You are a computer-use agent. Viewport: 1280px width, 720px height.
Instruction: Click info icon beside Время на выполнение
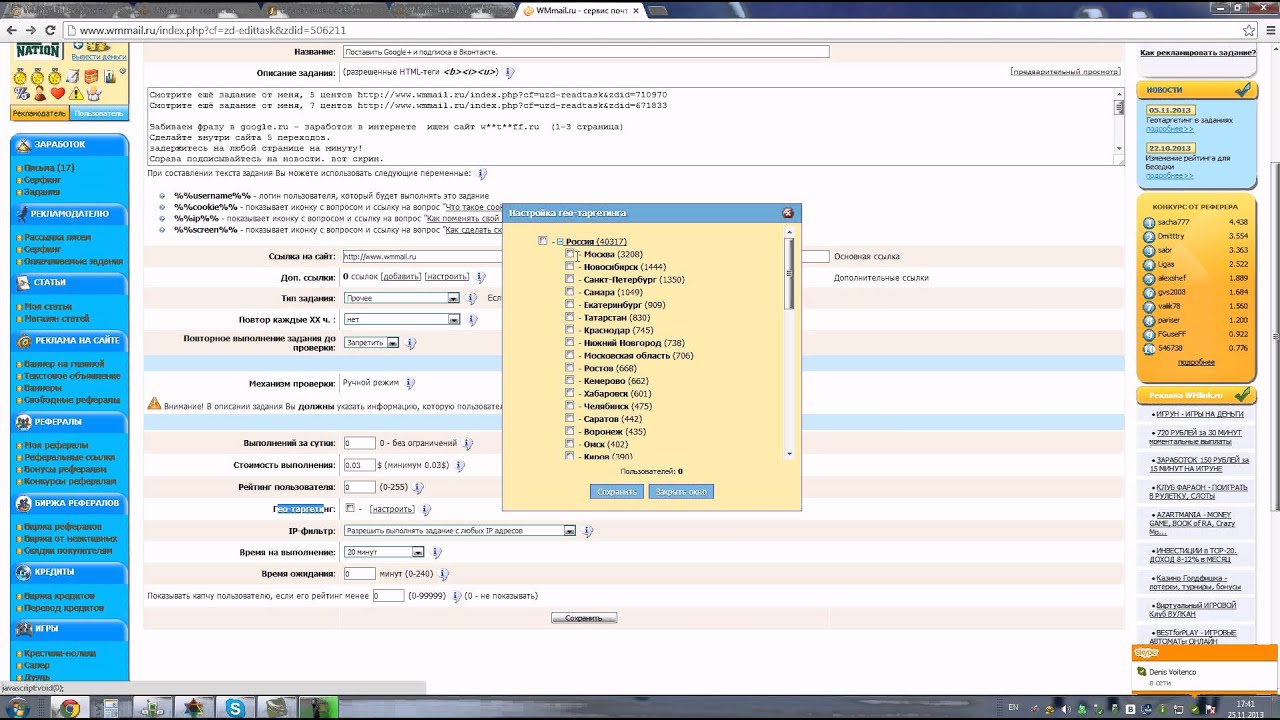[436, 553]
